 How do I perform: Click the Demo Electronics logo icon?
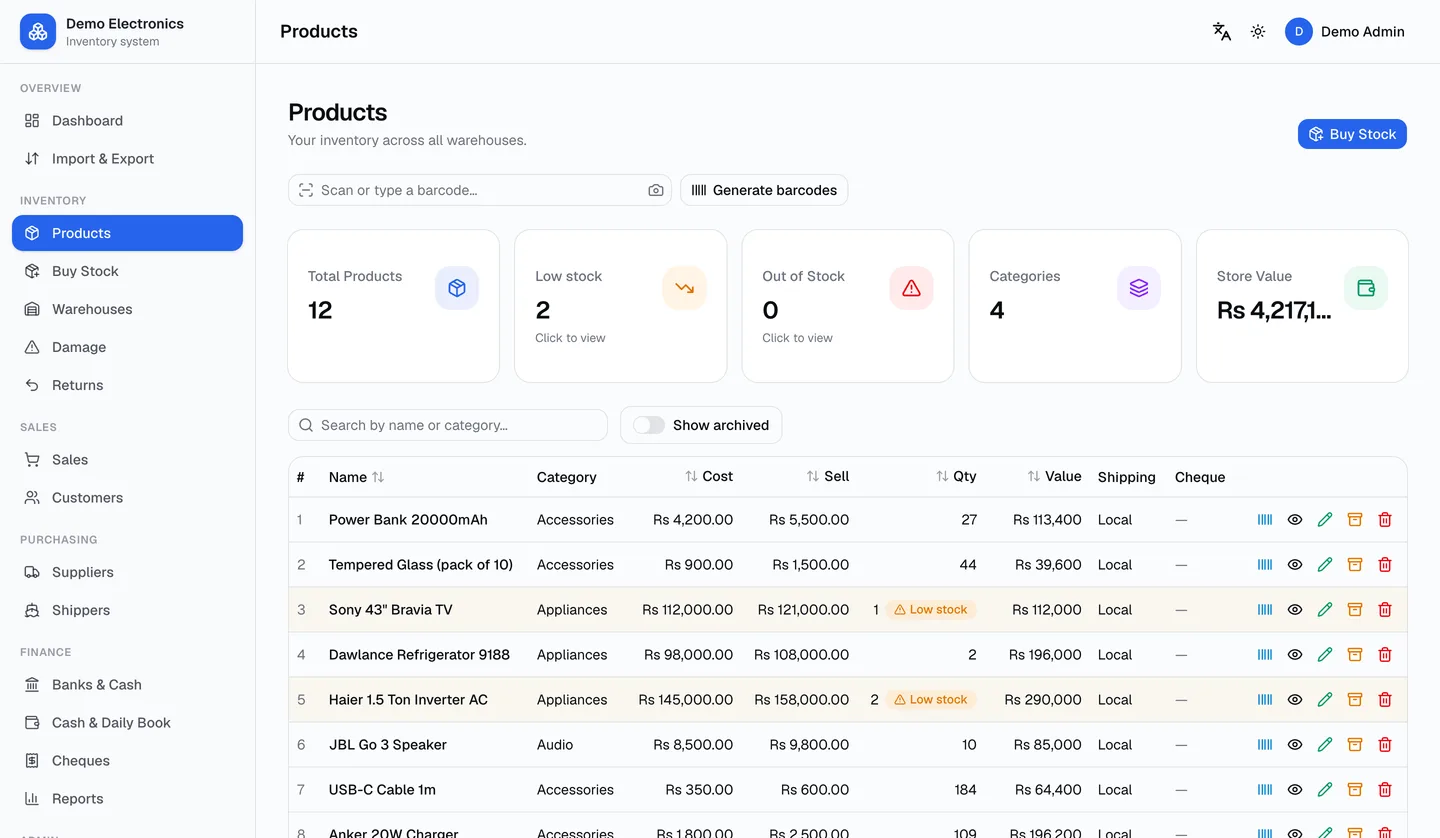(38, 32)
